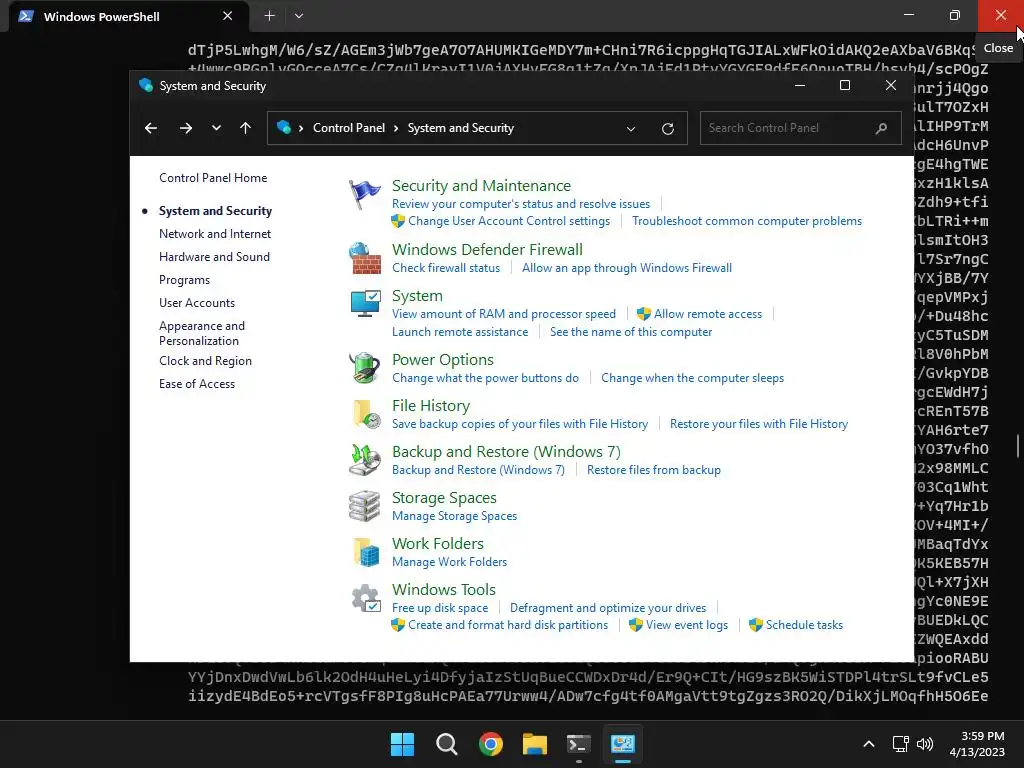The image size is (1024, 768).
Task: Open taskbar Search
Action: click(447, 744)
